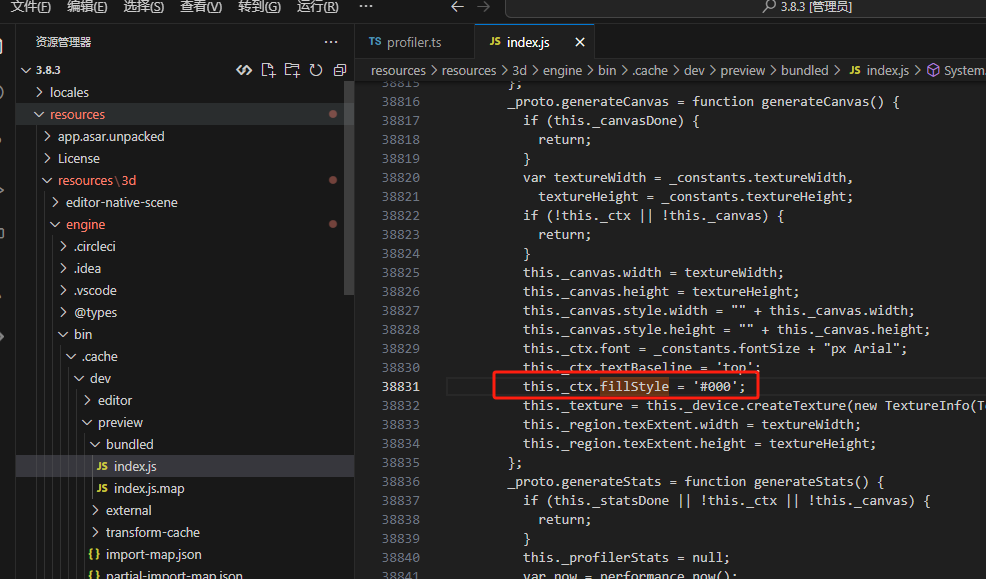Click the preview breadcrumb segment
The width and height of the screenshot is (986, 579).
point(743,70)
